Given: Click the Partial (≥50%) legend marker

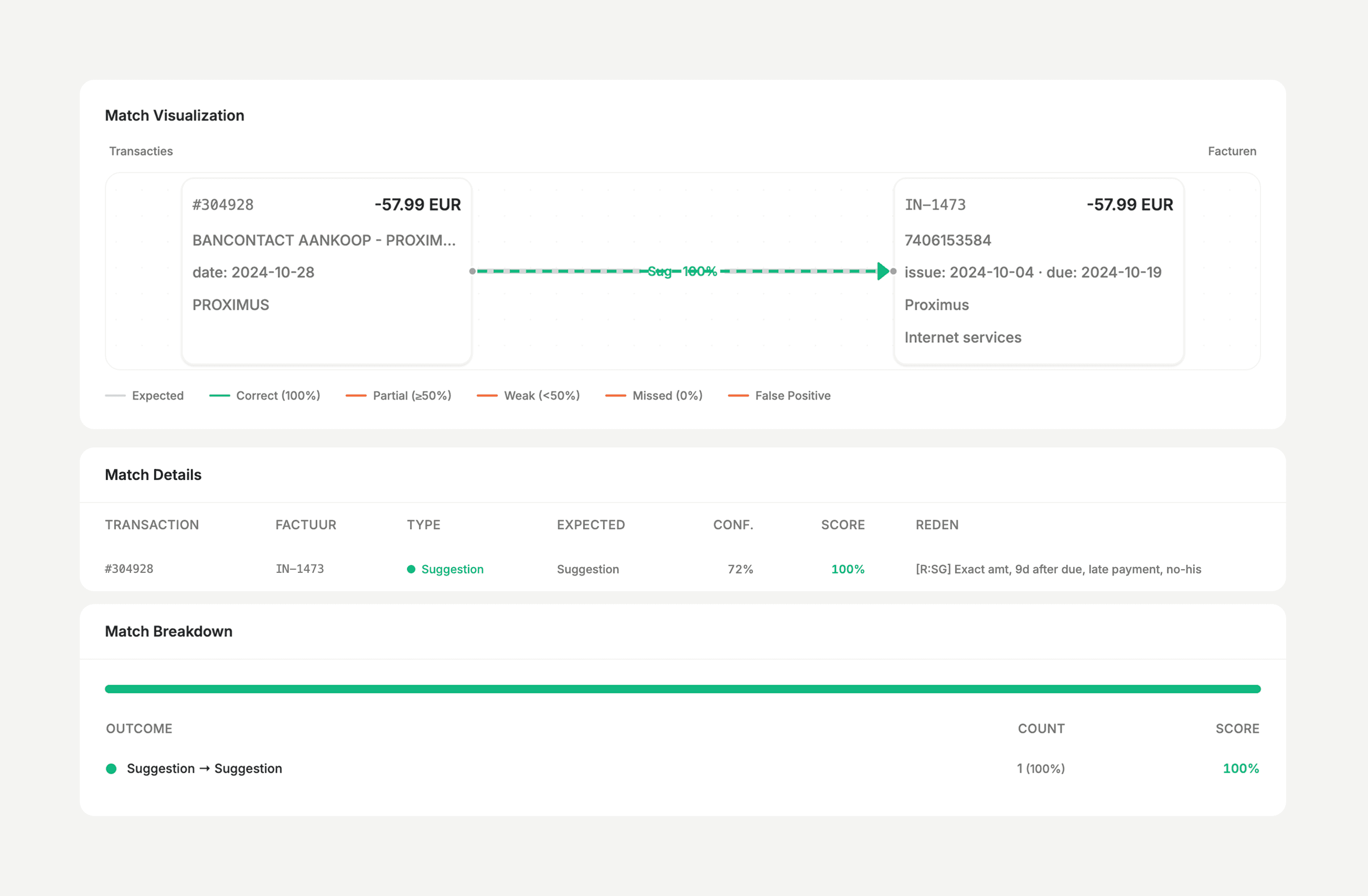Looking at the screenshot, I should [x=356, y=396].
